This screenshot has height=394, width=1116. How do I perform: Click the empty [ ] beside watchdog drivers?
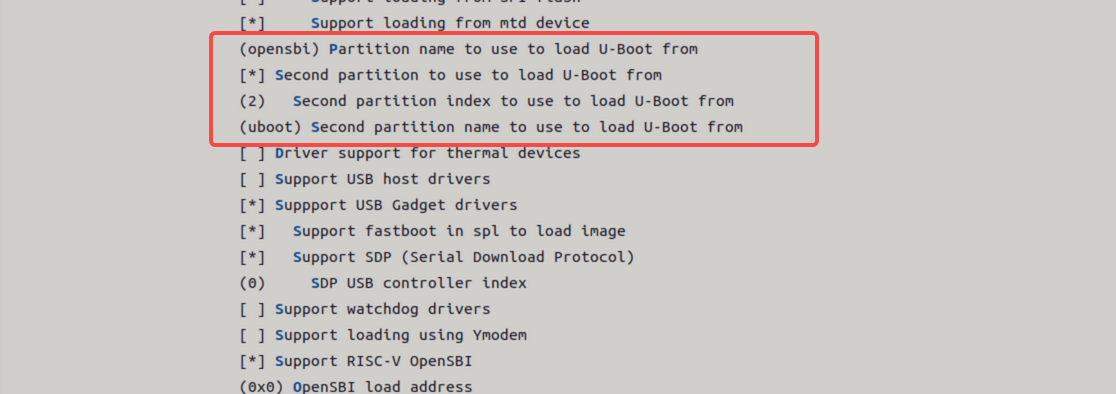tap(253, 309)
